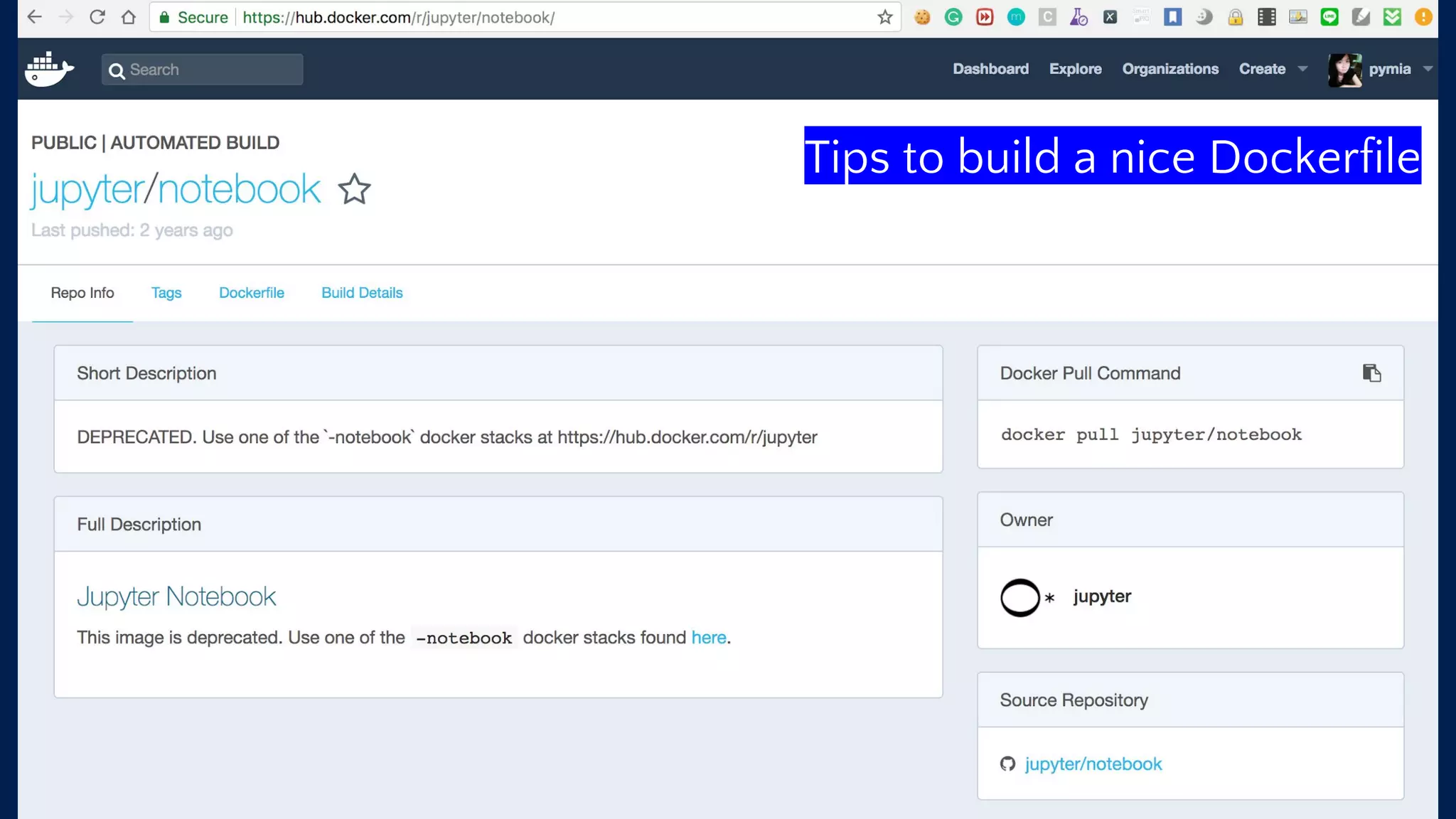Open the SmartPRO extension icon
Screen dimensions: 1456x819
(1141, 17)
